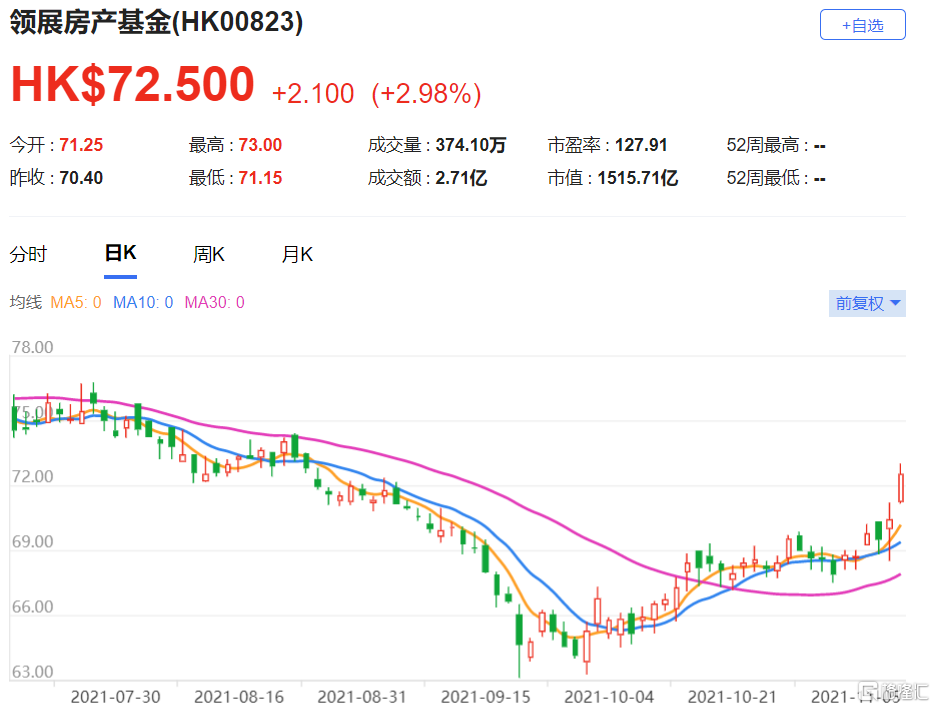The height and width of the screenshot is (709, 935).
Task: Click the change amount +2.100
Action: (x=312, y=94)
